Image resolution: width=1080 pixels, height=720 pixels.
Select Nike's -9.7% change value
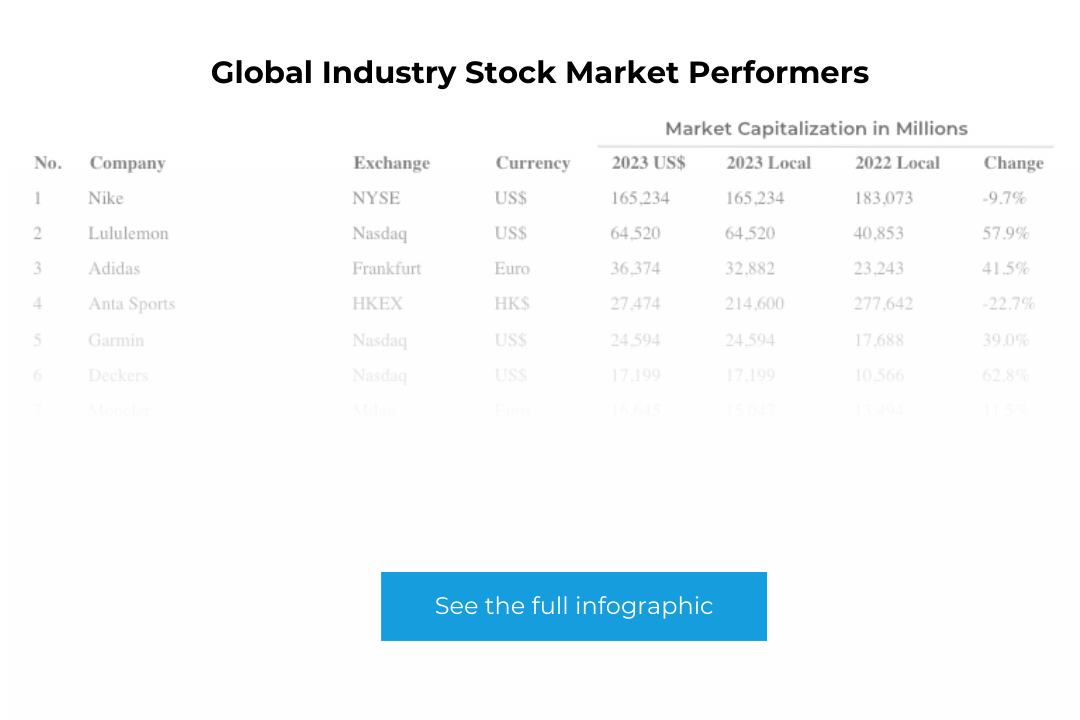(1004, 198)
